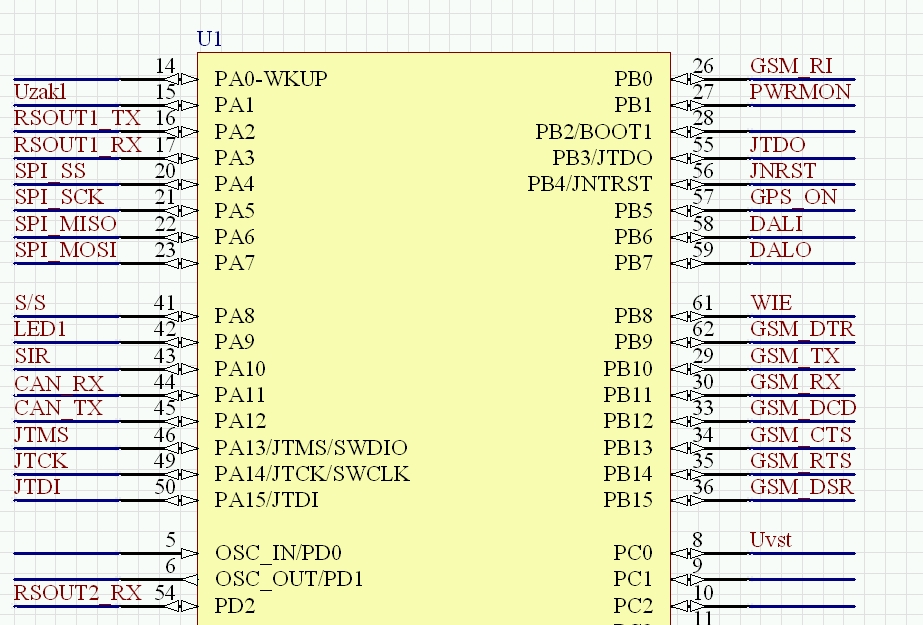
Task: Select the RSOUT1_TX net label
Action: click(x=77, y=118)
